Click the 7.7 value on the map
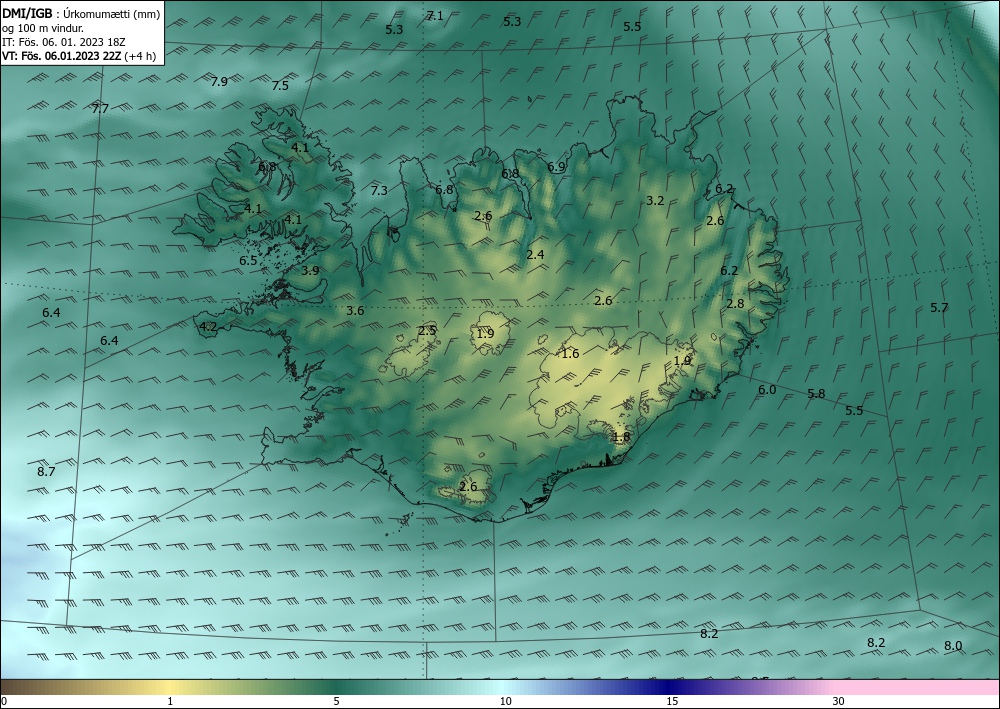 point(100,109)
